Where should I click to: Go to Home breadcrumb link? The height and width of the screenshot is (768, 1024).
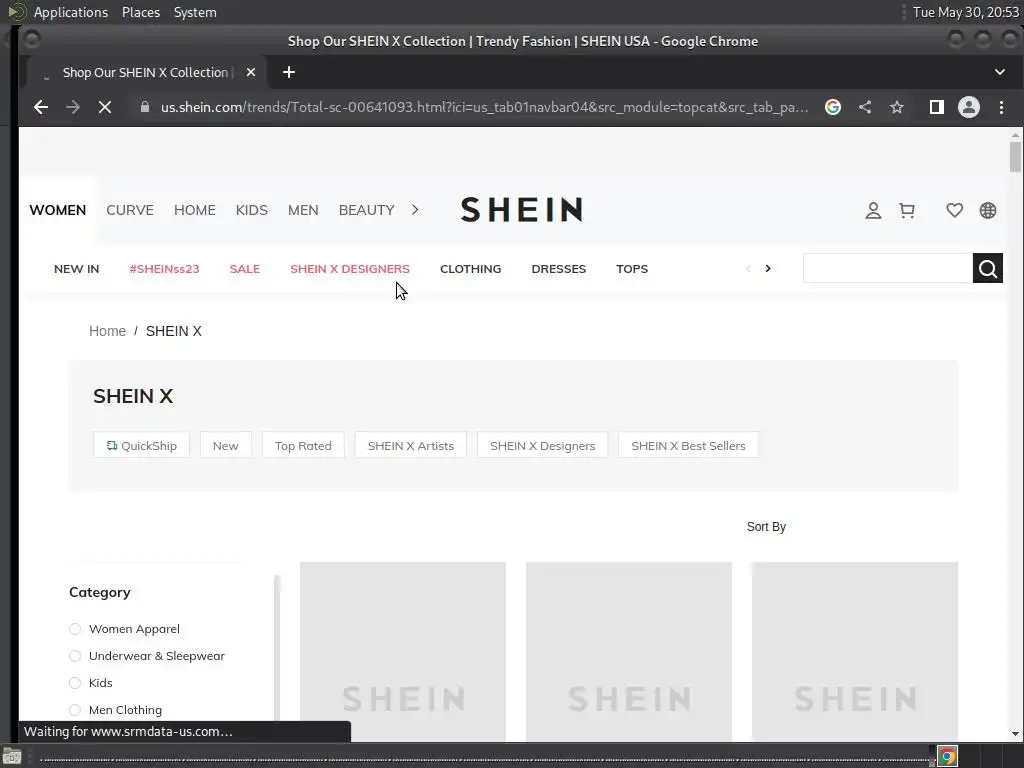[x=107, y=331]
